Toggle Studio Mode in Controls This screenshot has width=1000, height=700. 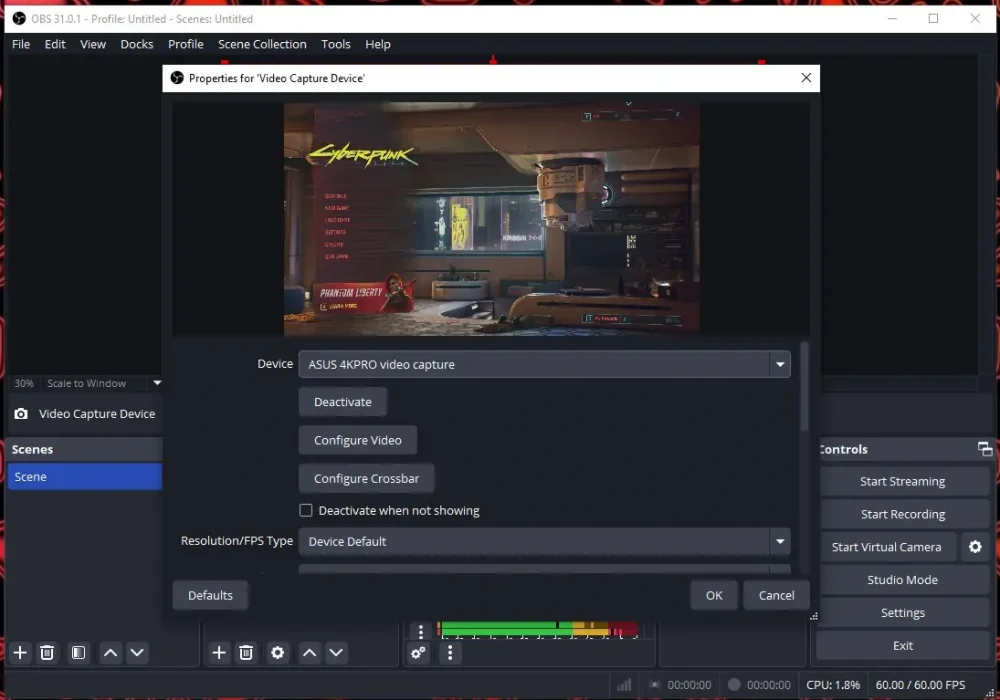(902, 580)
